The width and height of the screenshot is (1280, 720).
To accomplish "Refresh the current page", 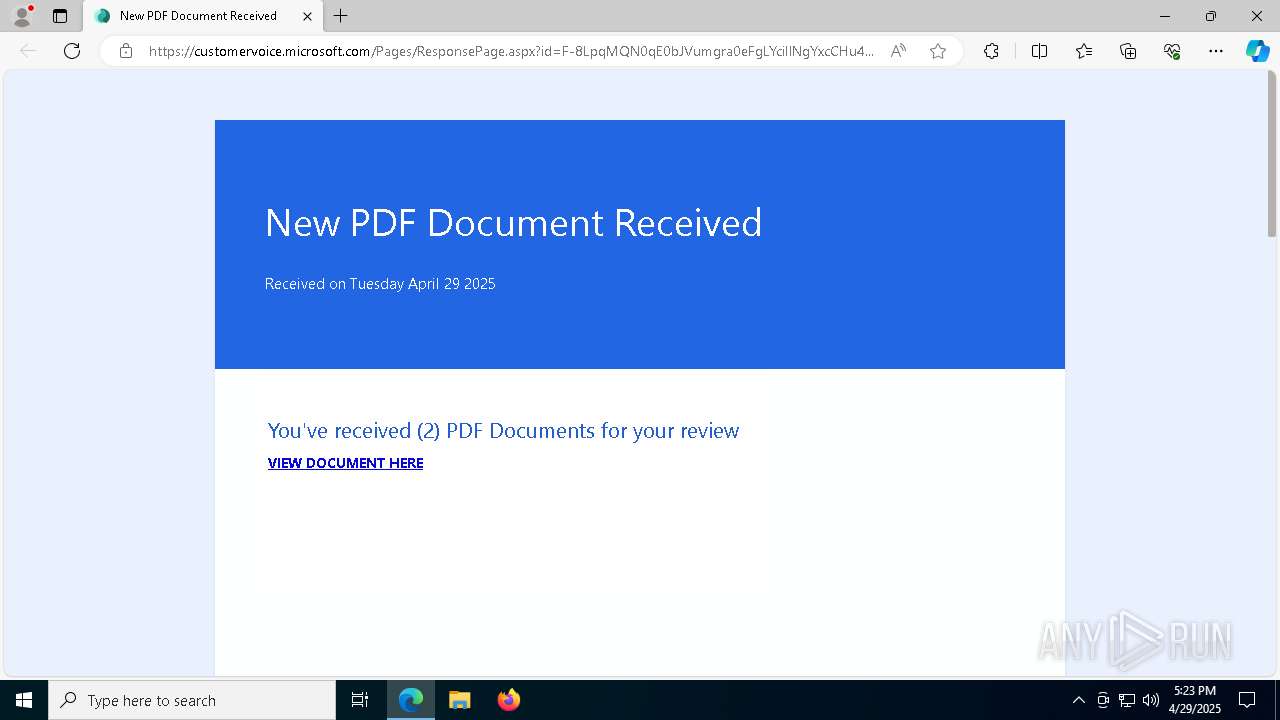I will pyautogui.click(x=72, y=51).
